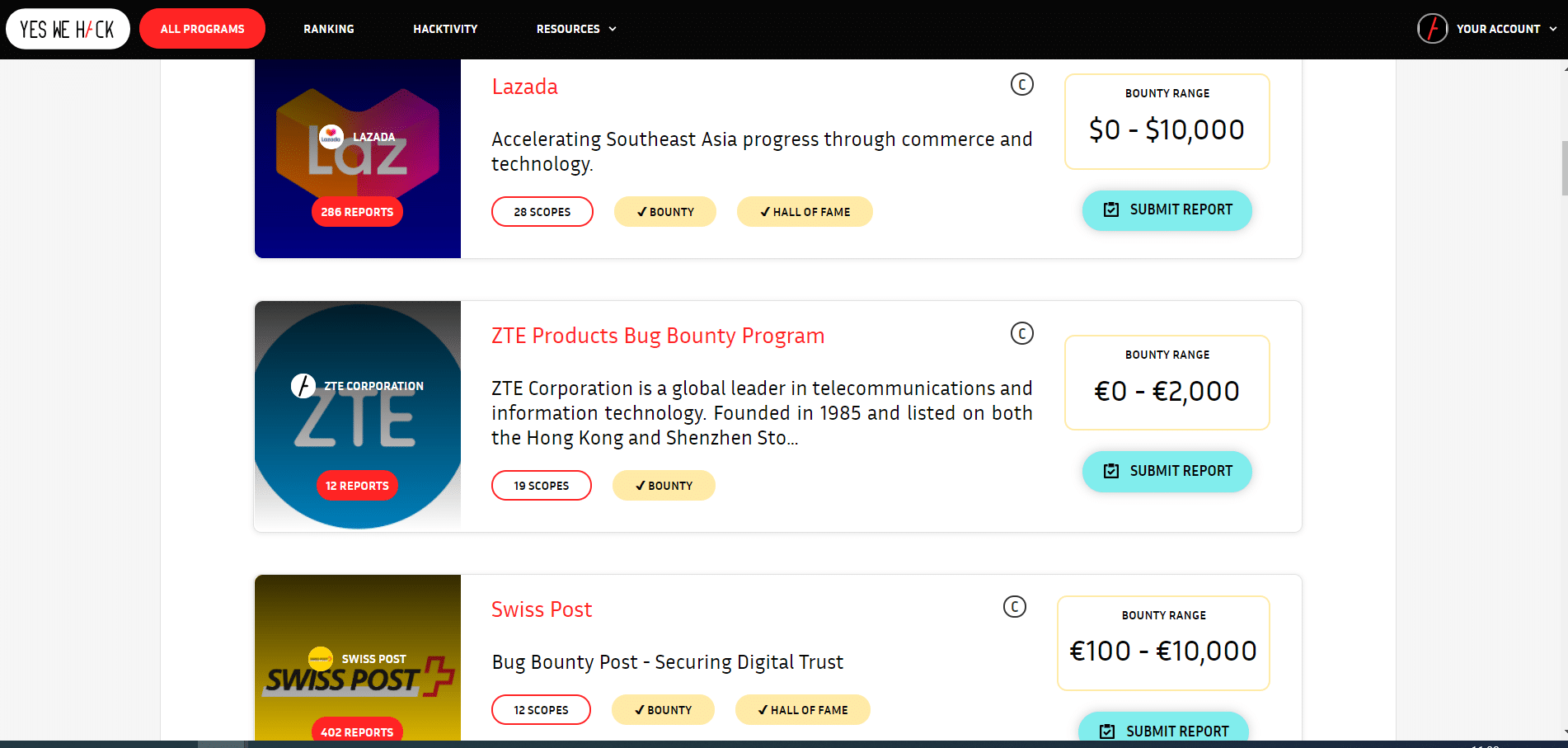1568x748 pixels.
Task: Open the ZTE Products Bug Bounty Program link
Action: 657,336
